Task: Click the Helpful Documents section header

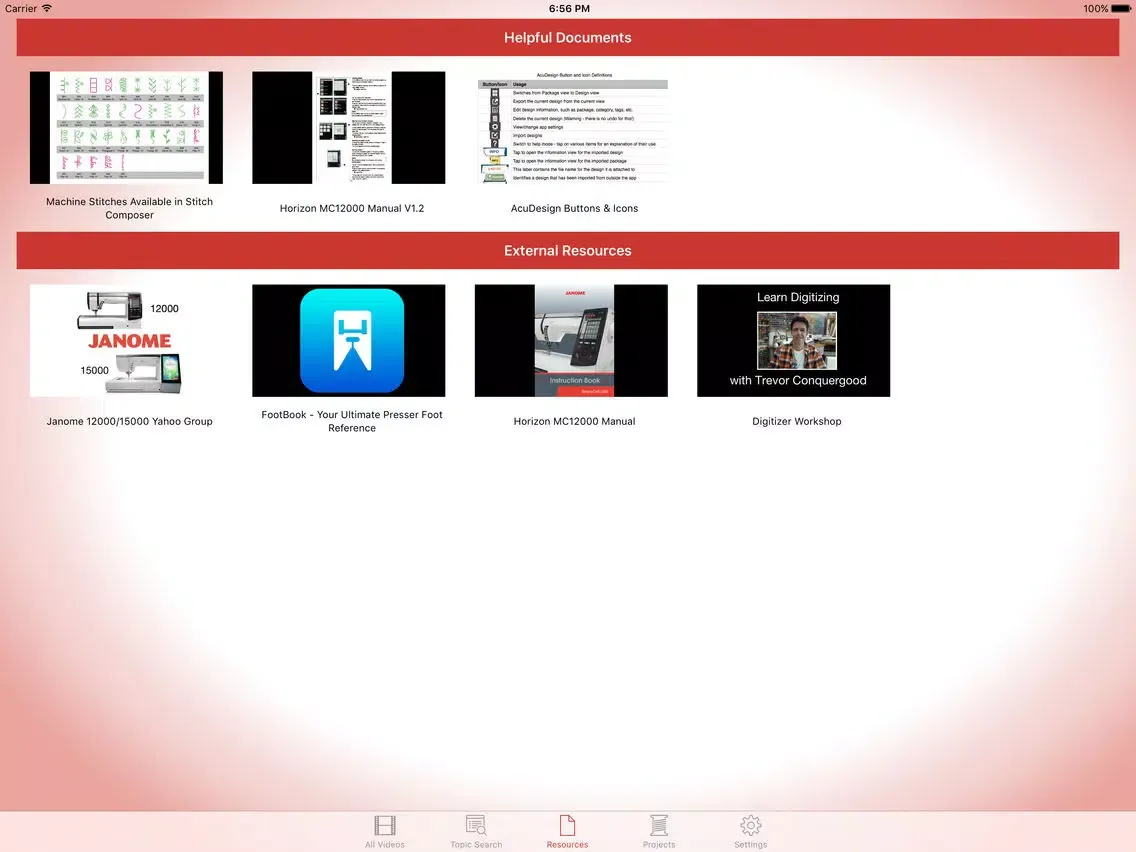Action: [568, 38]
